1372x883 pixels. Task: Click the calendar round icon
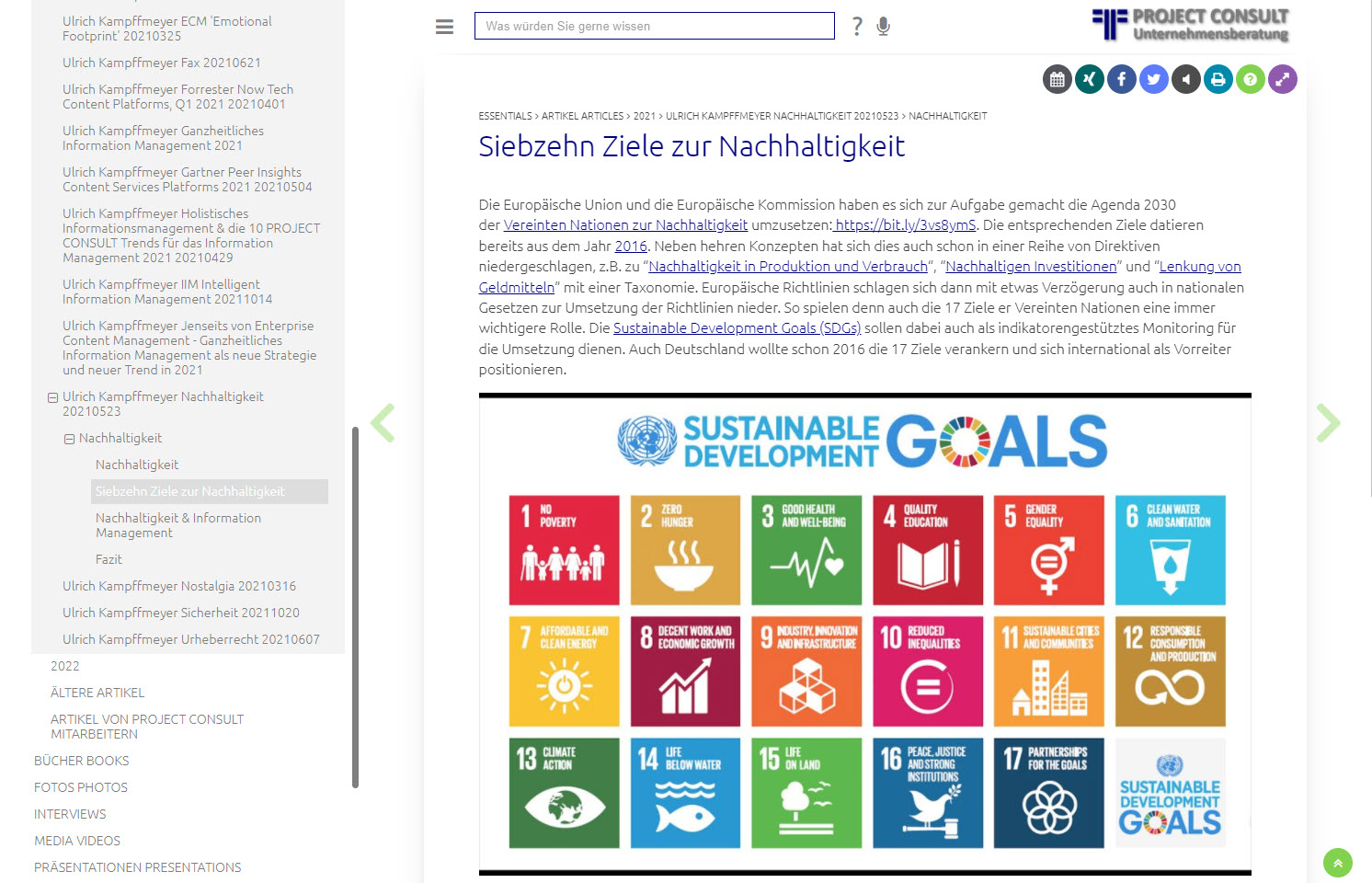(1058, 79)
